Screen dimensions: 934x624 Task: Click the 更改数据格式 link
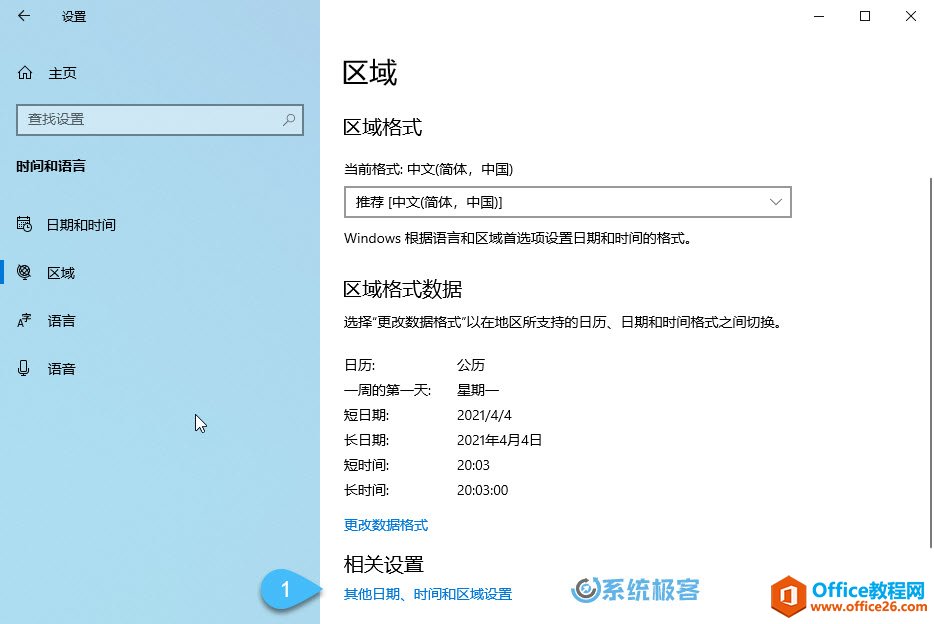pyautogui.click(x=386, y=525)
